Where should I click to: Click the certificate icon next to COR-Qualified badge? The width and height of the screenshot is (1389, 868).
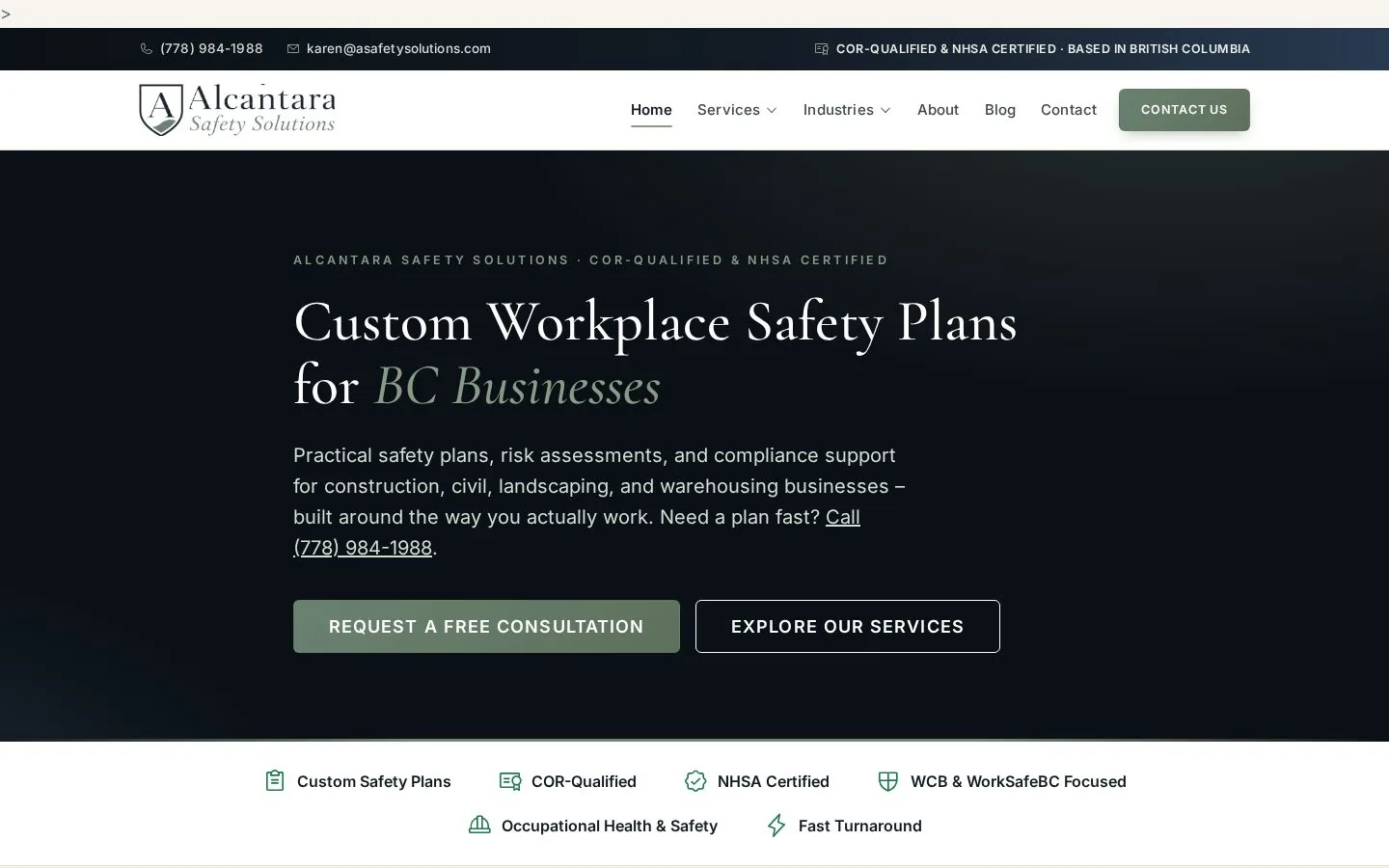pos(510,781)
